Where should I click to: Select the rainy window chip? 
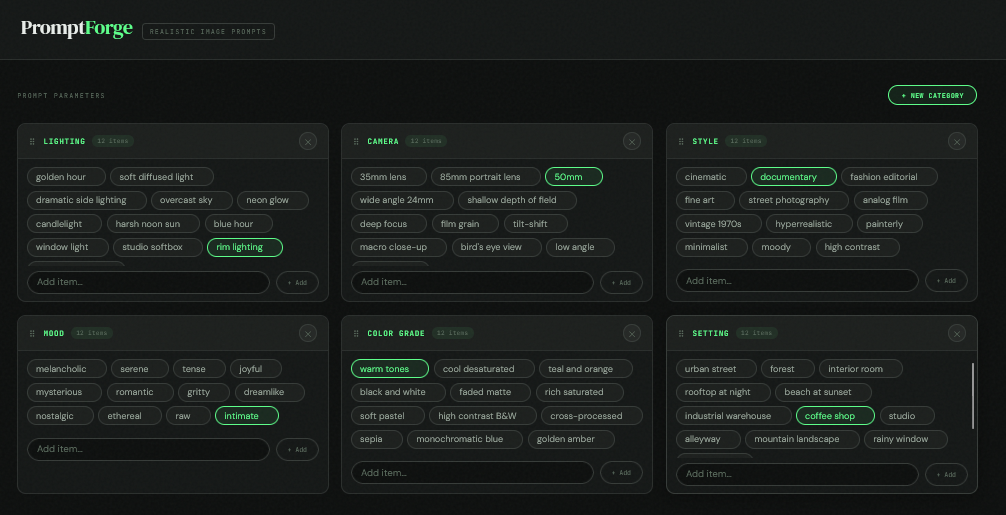point(905,439)
